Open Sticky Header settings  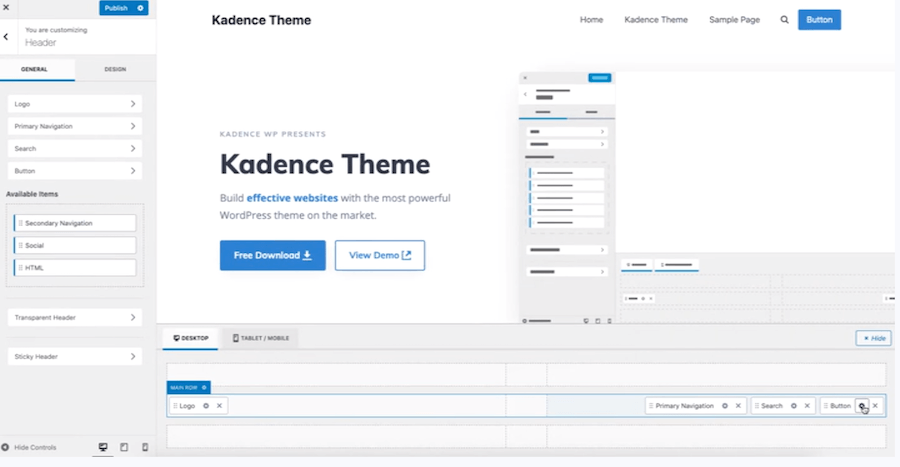click(75, 356)
